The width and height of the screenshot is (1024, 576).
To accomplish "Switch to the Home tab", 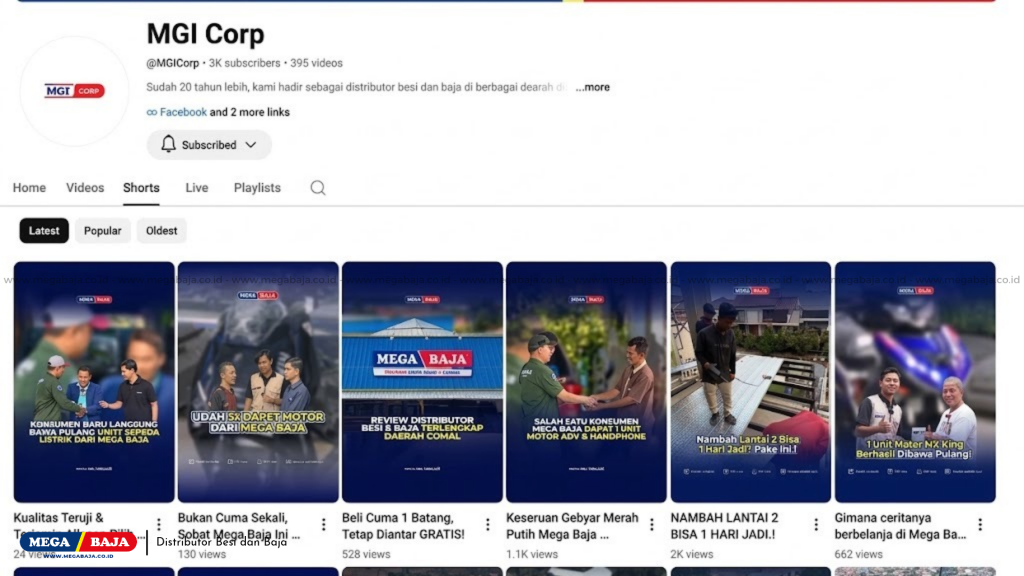I will [29, 188].
